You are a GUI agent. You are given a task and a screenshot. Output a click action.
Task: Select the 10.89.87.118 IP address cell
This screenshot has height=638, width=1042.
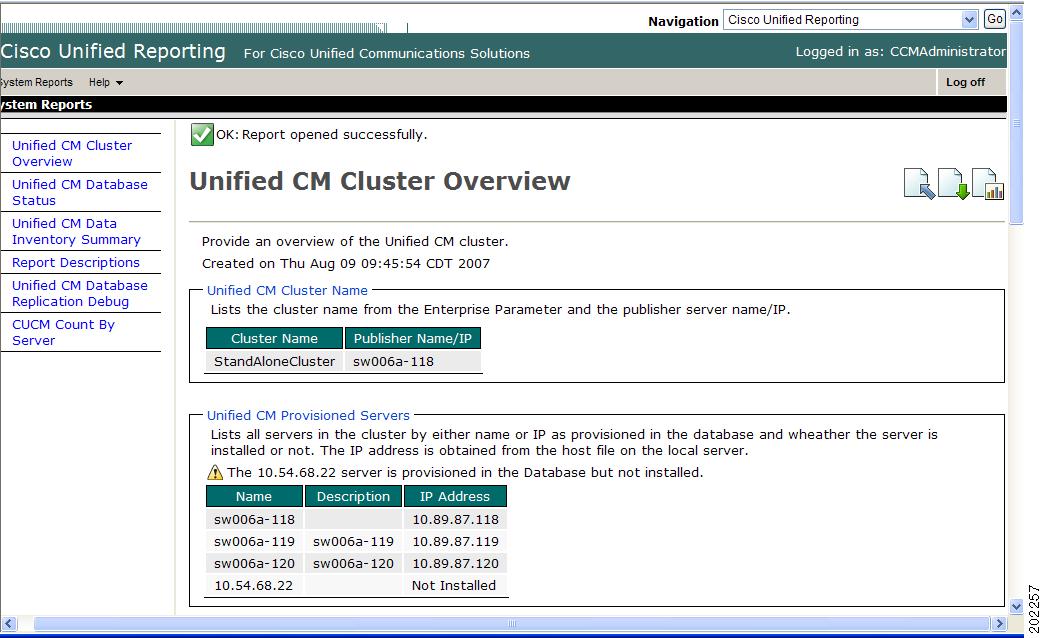click(x=455, y=520)
